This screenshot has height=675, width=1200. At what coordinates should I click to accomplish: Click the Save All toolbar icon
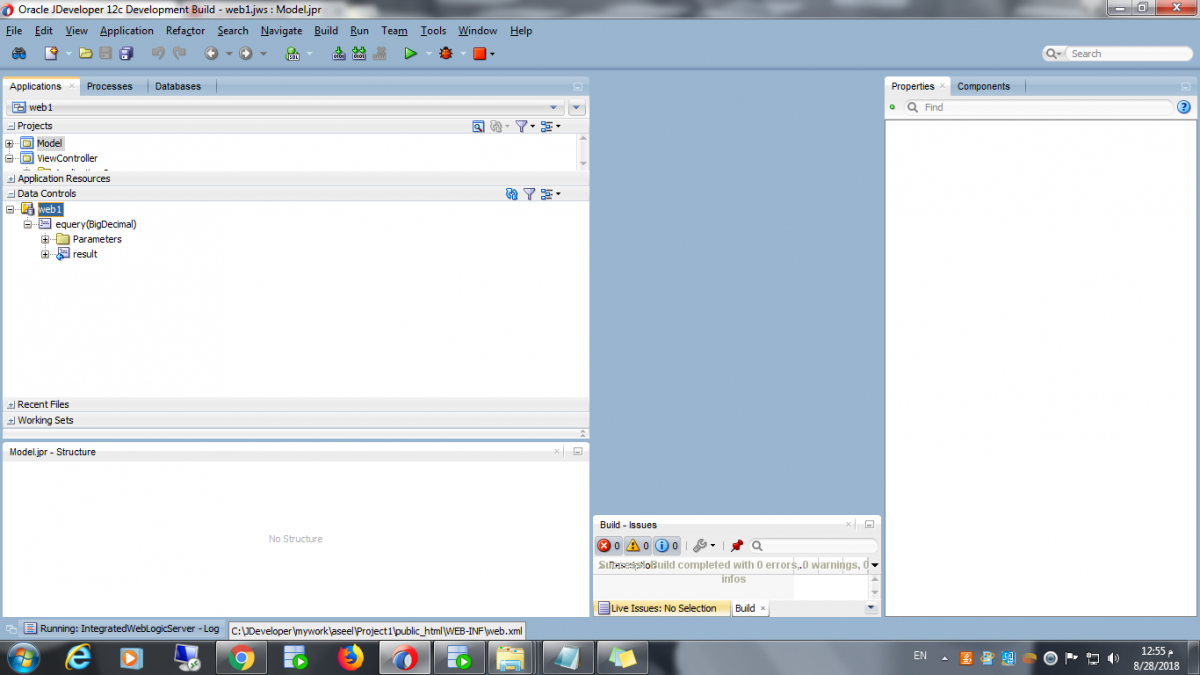[x=126, y=54]
